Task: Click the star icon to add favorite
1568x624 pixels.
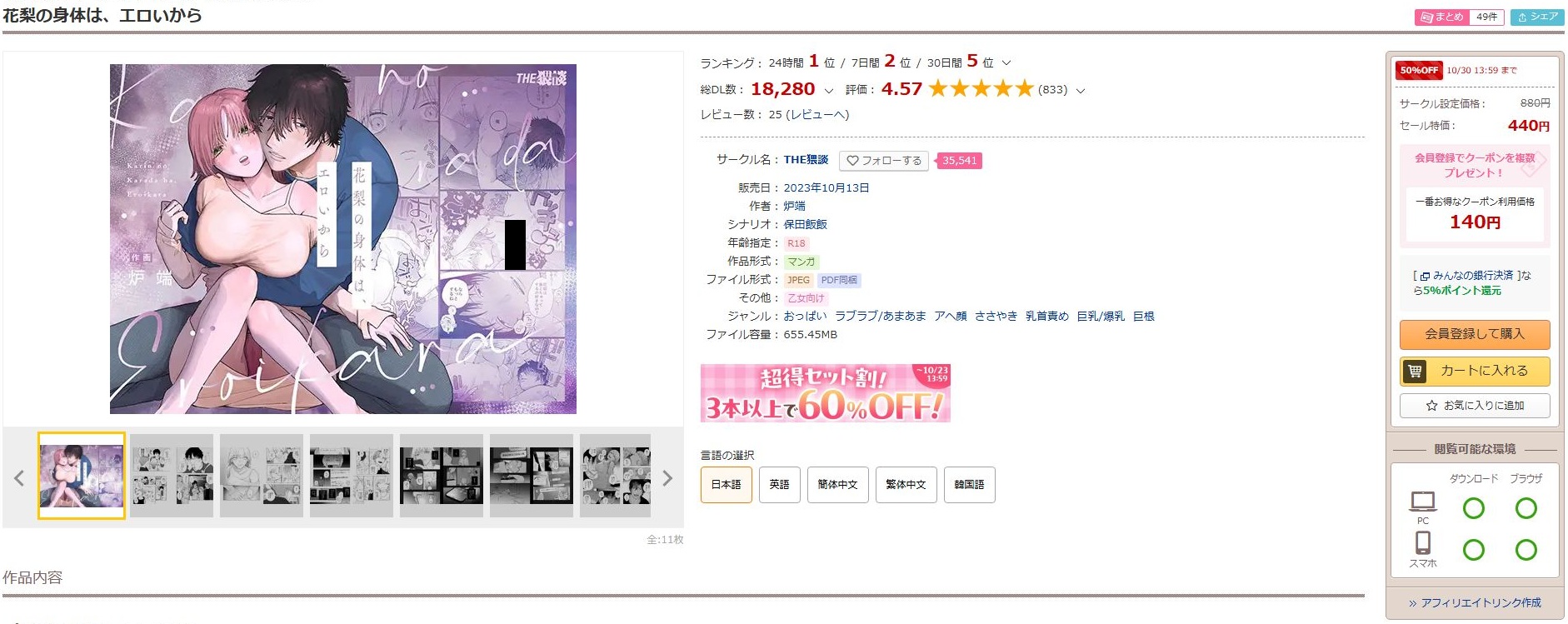Action: [1431, 406]
